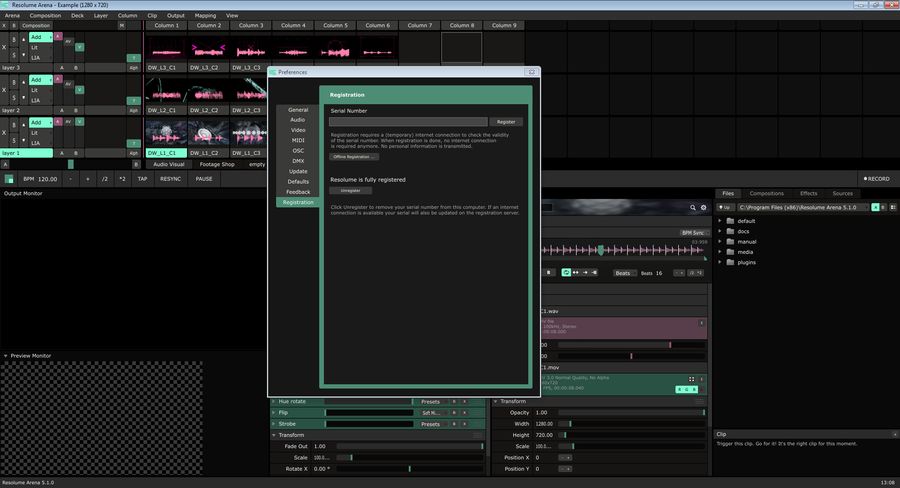The height and width of the screenshot is (488, 900).
Task: Clear layer 3 with its X button
Action: (x=4, y=47)
